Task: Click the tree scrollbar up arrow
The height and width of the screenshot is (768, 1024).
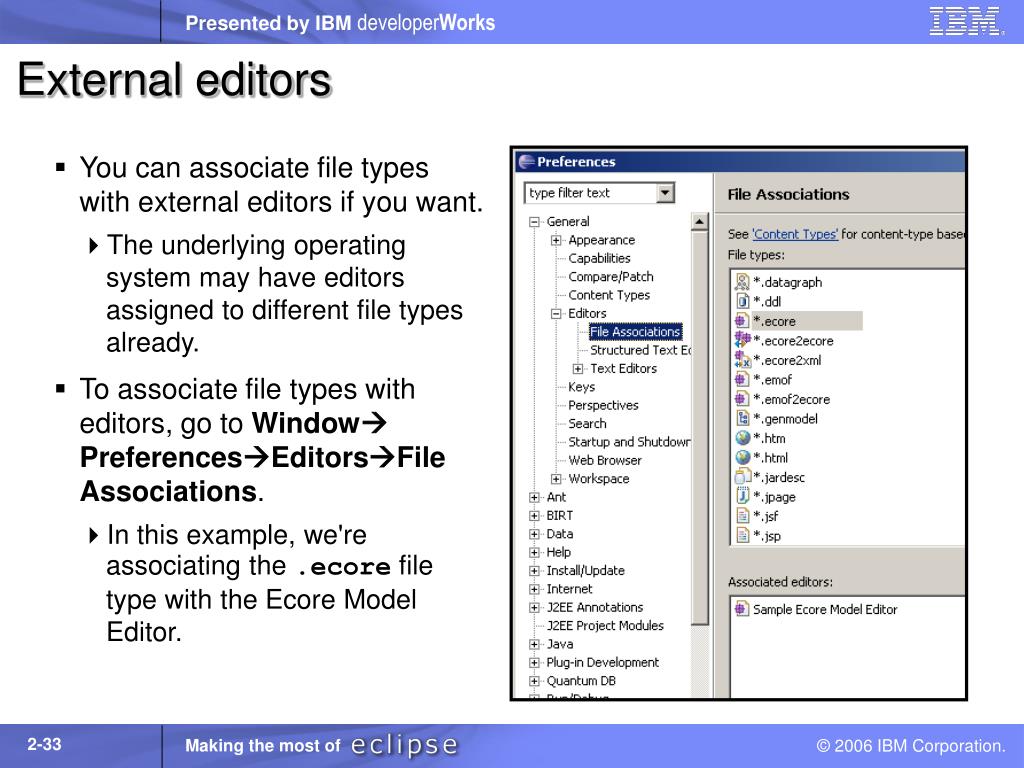Action: (699, 222)
